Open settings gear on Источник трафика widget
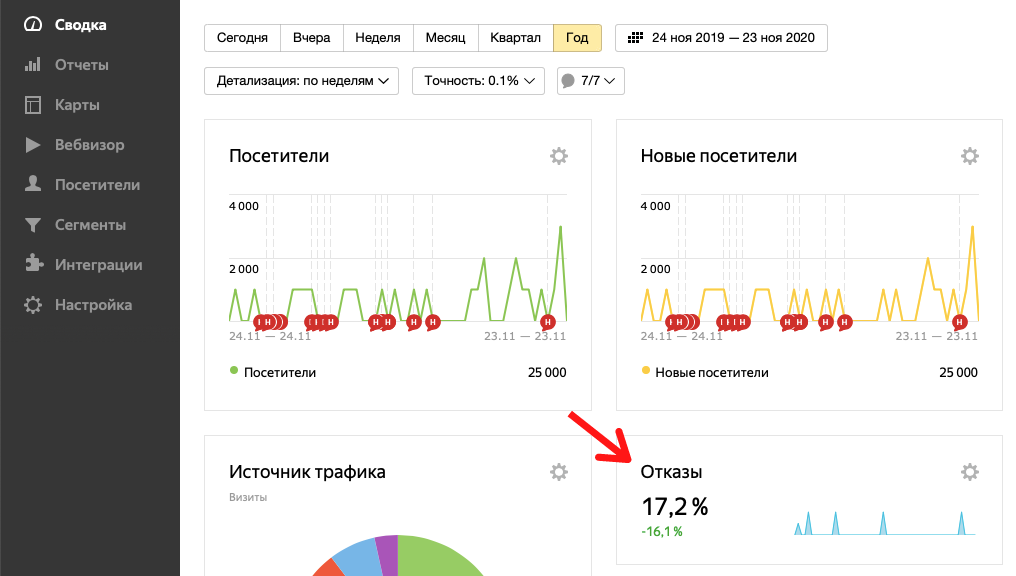The height and width of the screenshot is (576, 1016). [x=558, y=471]
